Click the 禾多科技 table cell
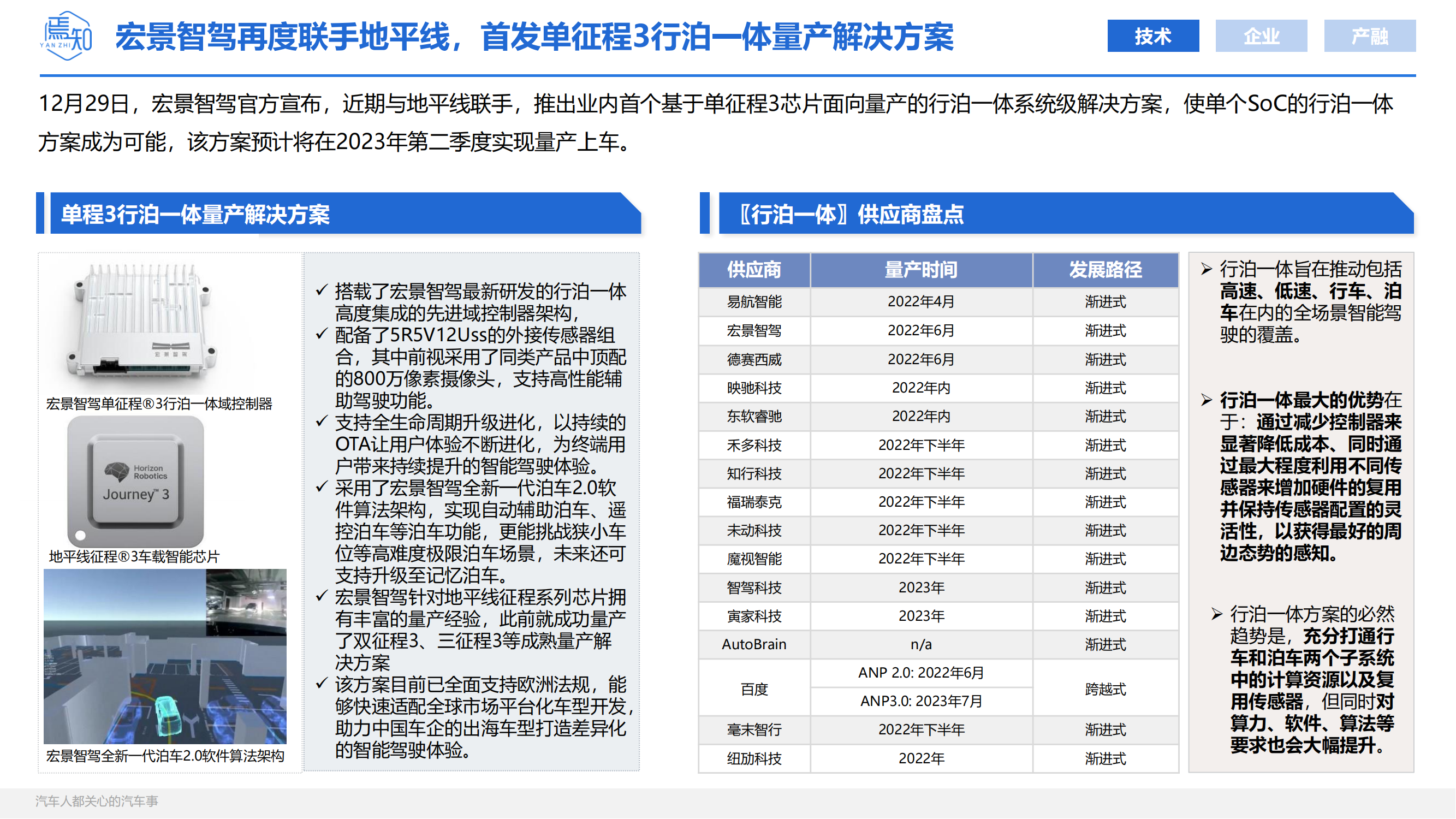 [x=754, y=446]
